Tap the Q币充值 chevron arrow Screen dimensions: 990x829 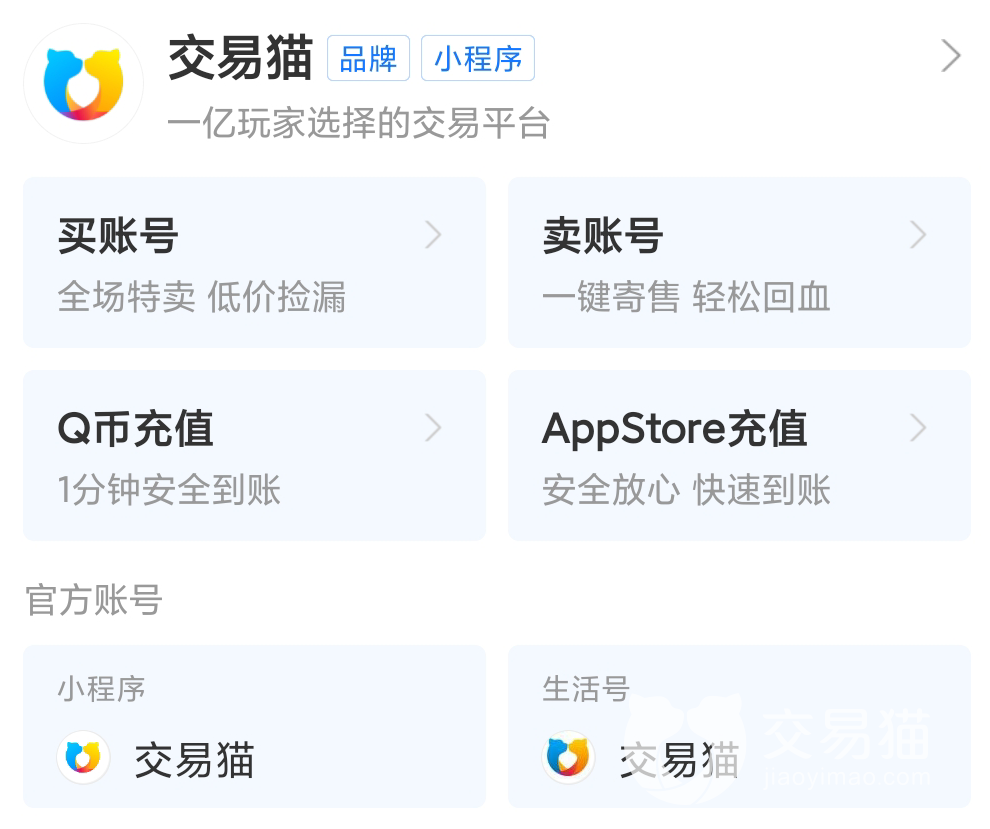[x=433, y=428]
